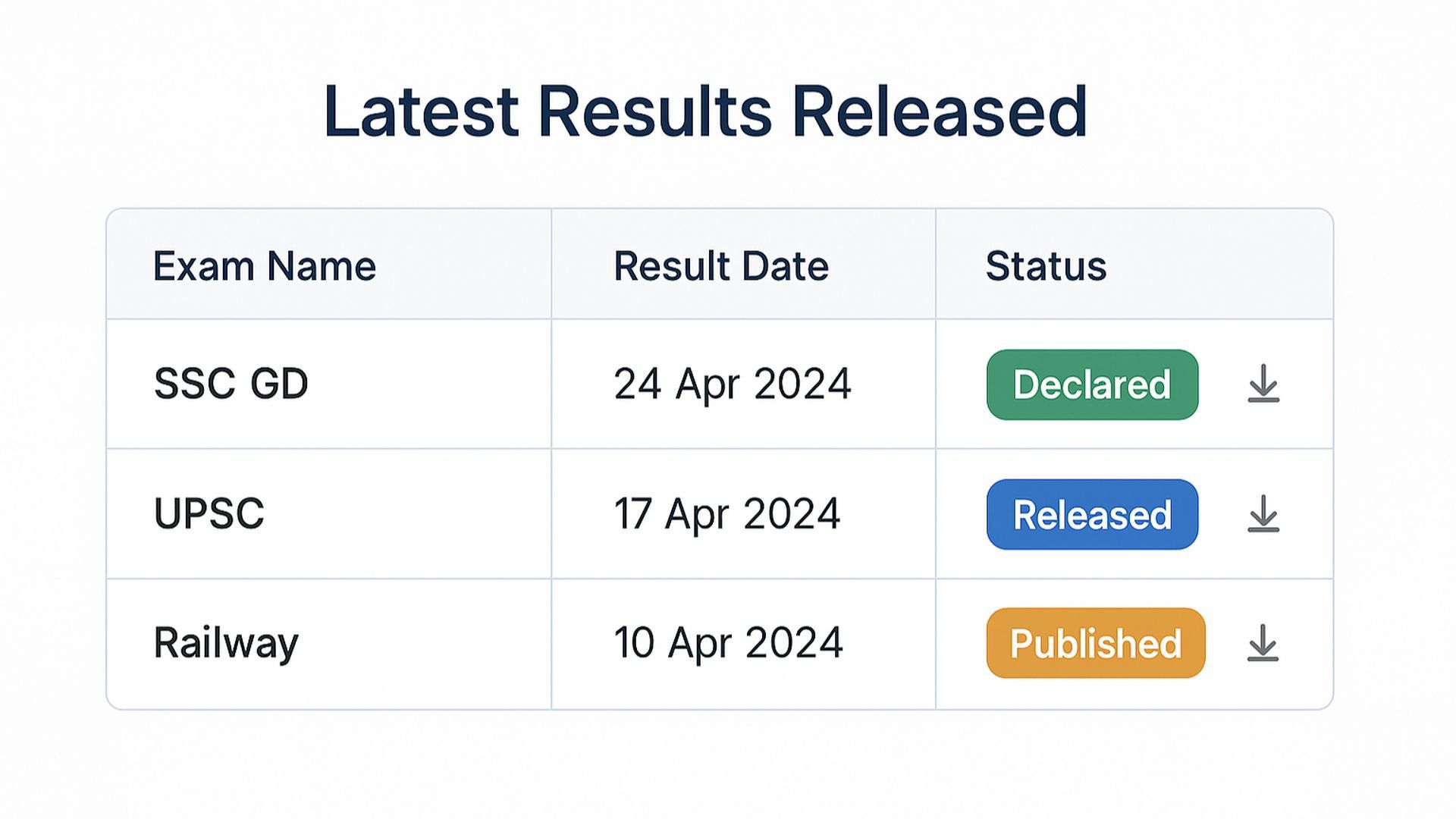Click the 24 Apr 2024 date cell
1456x819 pixels.
click(733, 384)
